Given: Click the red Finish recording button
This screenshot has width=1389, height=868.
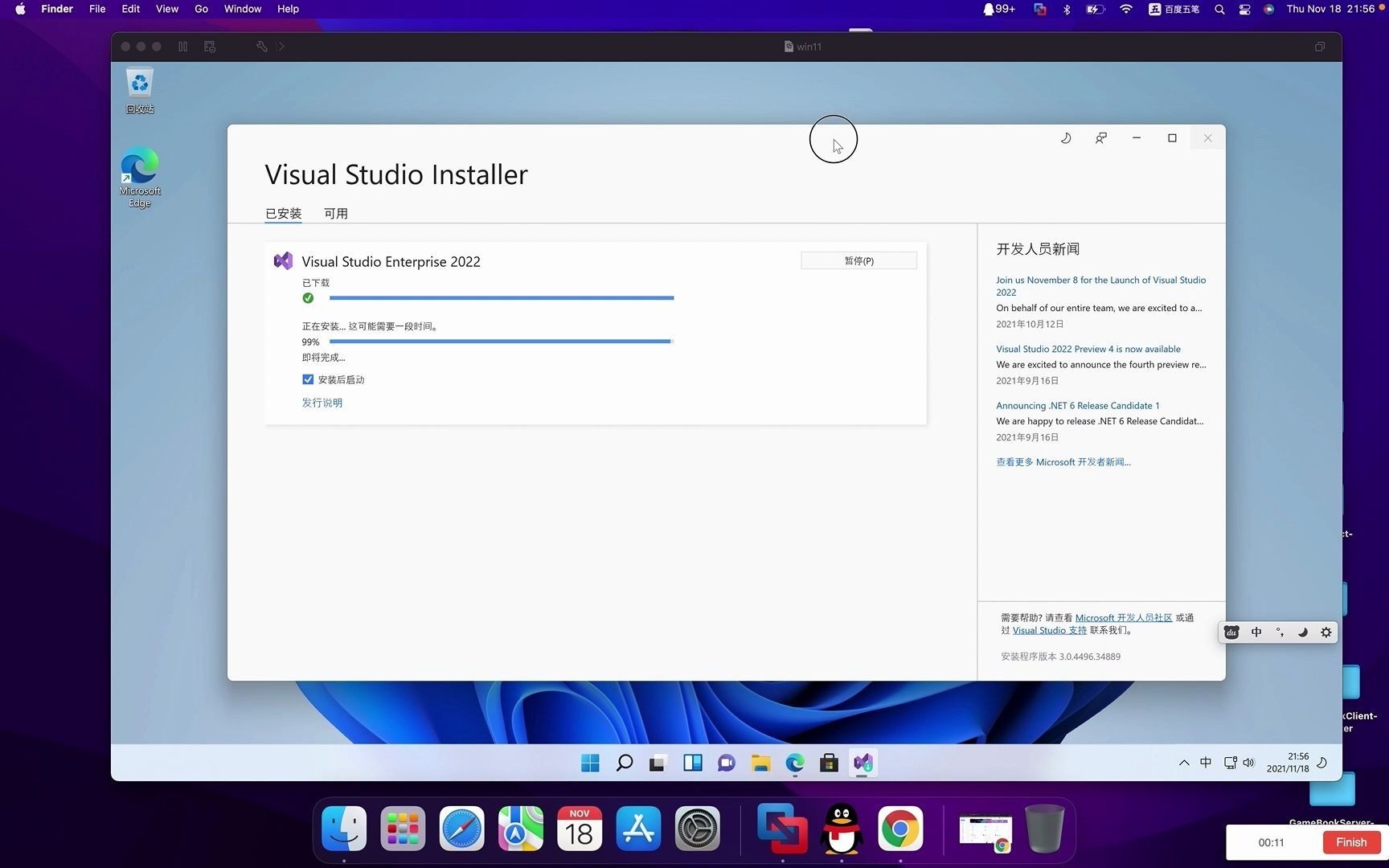Looking at the screenshot, I should point(1351,842).
